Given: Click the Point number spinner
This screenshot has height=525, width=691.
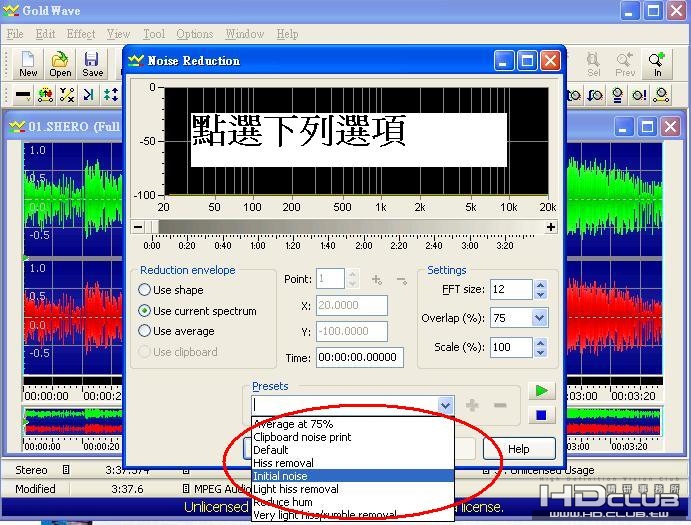Looking at the screenshot, I should click(352, 279).
